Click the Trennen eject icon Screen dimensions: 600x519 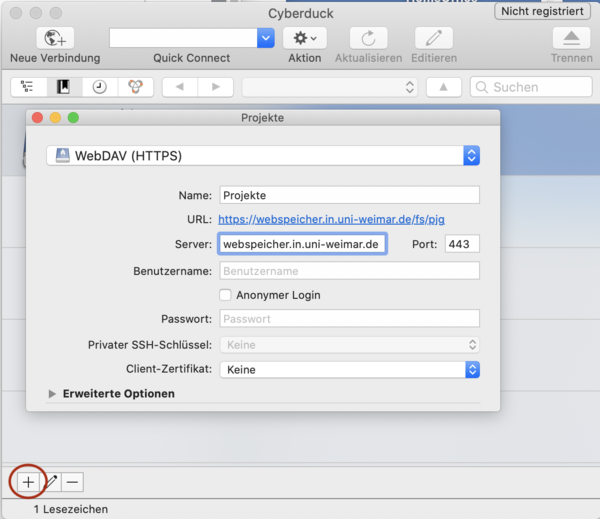click(571, 38)
